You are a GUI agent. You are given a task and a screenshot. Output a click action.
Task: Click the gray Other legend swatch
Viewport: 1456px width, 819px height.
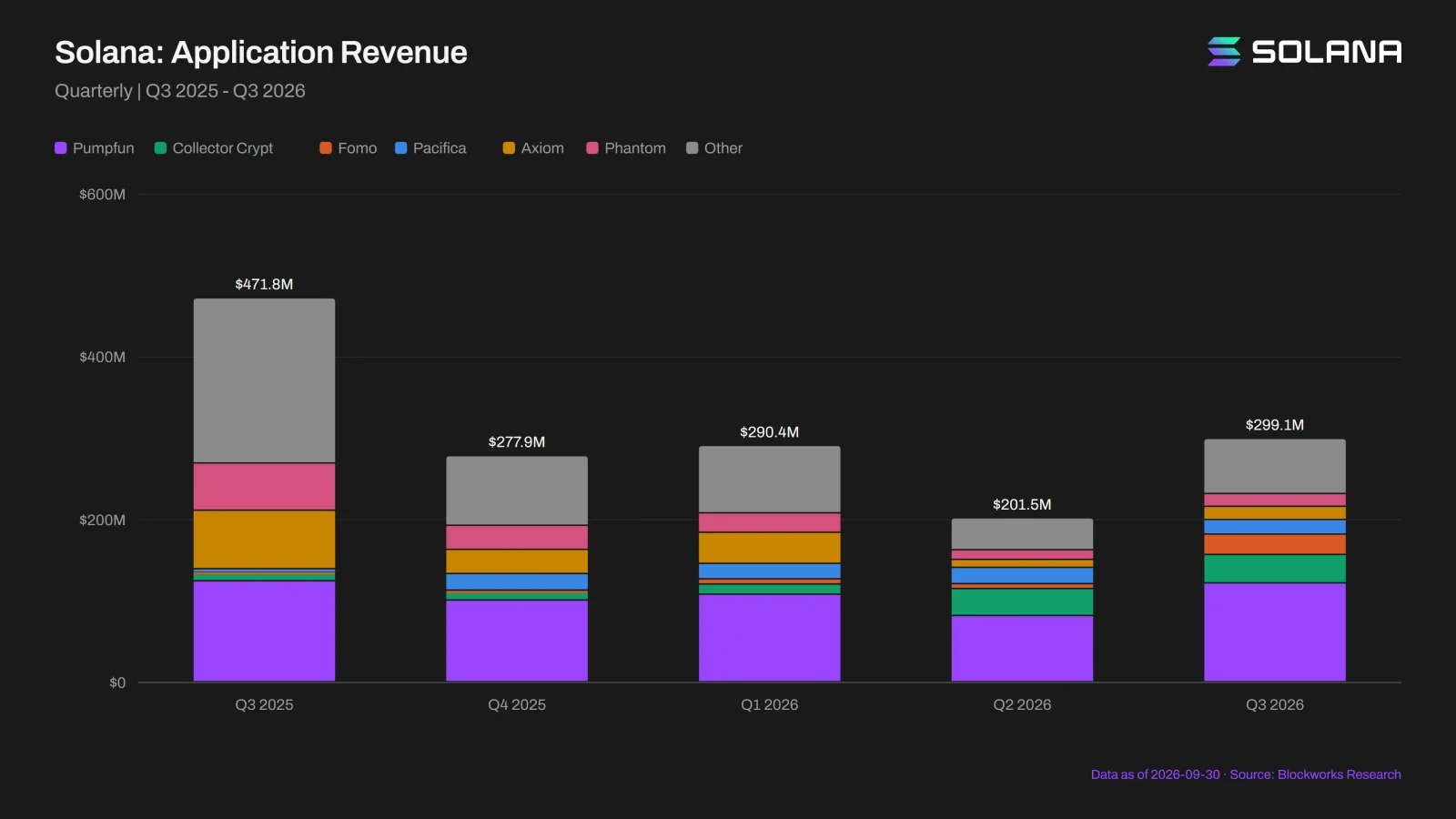[x=693, y=148]
